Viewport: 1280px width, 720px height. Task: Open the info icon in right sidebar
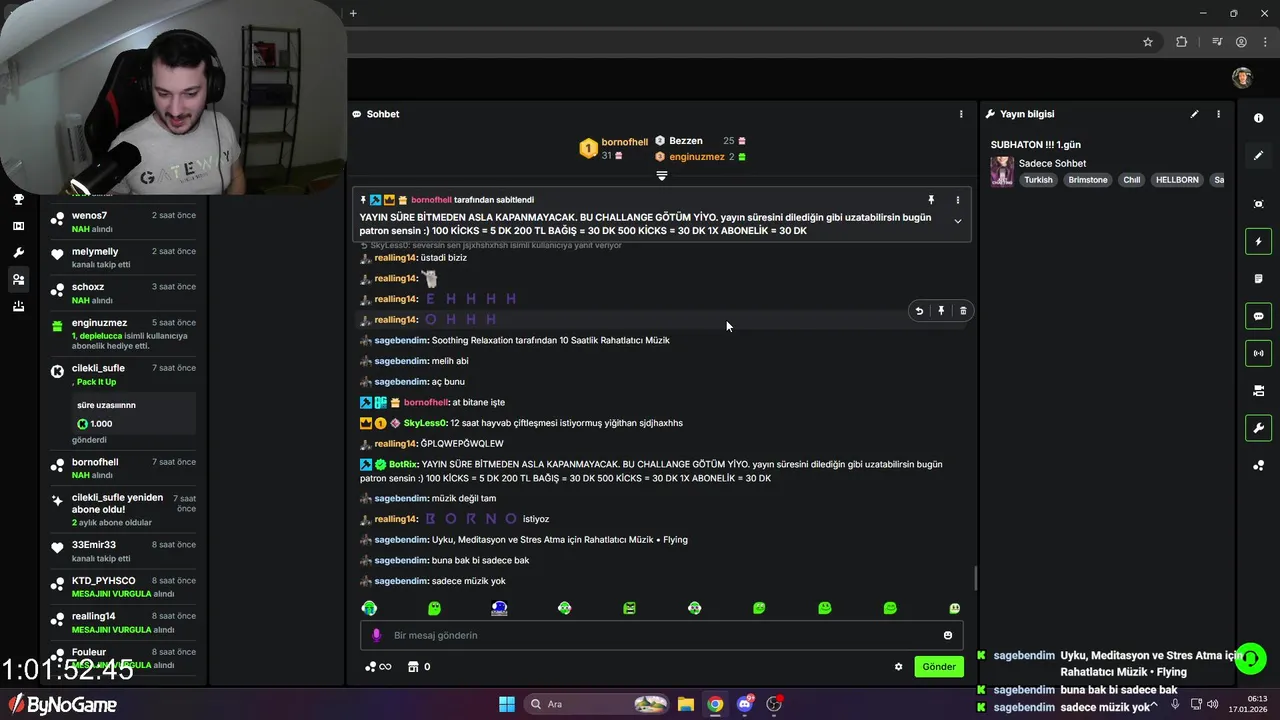click(1258, 118)
